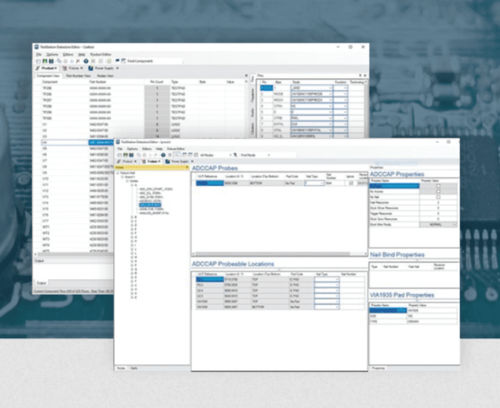Toggle the Ignore checkbox in ADCCAP Probes row
500x408 pixels.
[x=351, y=183]
